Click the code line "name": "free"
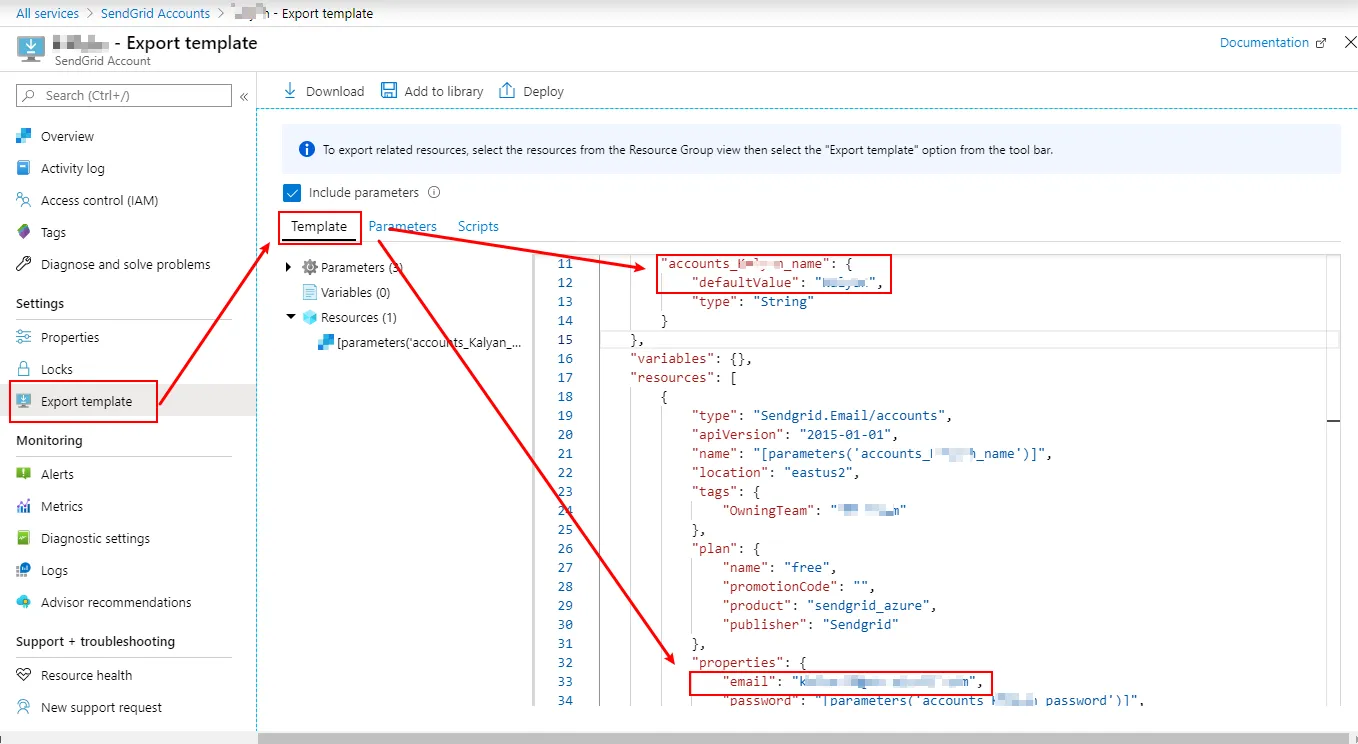1358x744 pixels. tap(779, 568)
